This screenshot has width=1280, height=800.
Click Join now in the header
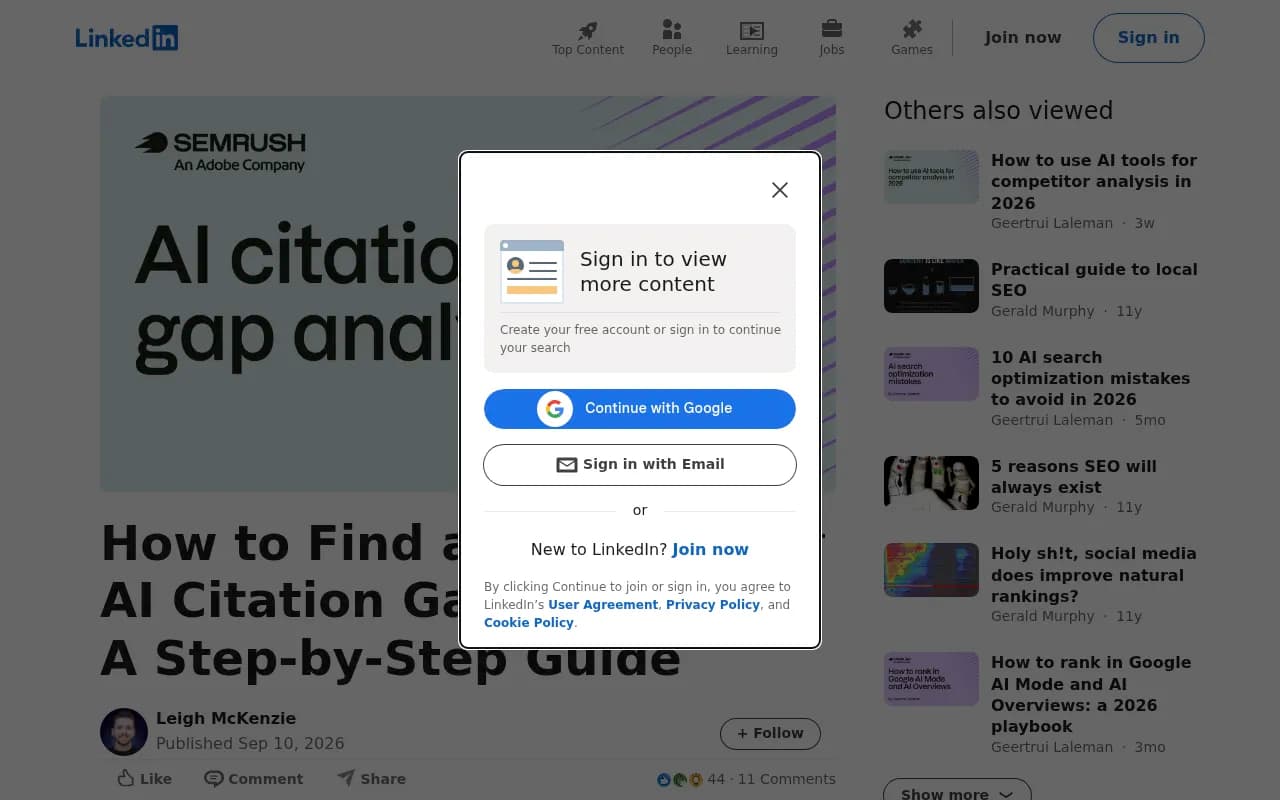pos(1023,38)
